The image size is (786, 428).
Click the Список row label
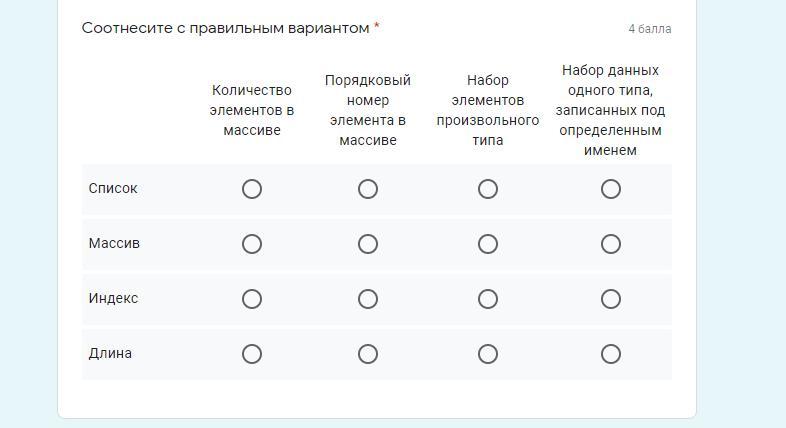tap(113, 189)
